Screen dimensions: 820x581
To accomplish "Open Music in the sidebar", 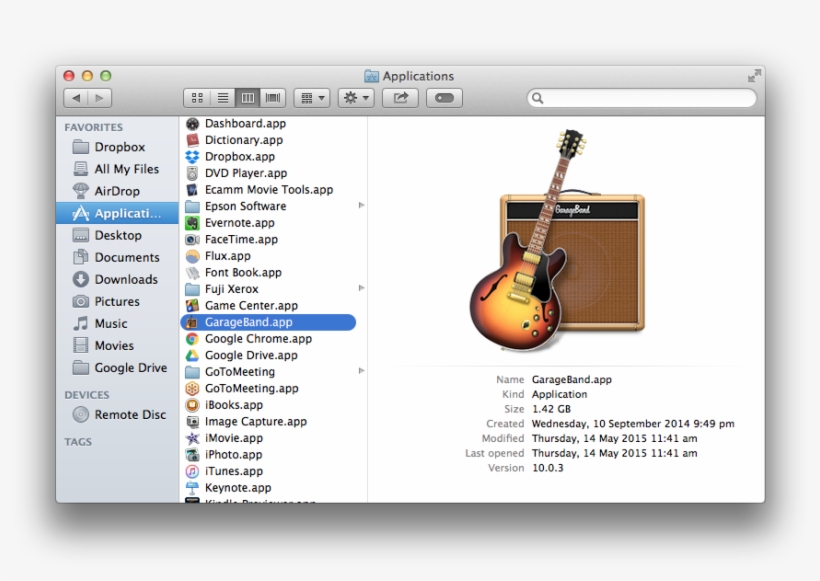I will (x=117, y=323).
